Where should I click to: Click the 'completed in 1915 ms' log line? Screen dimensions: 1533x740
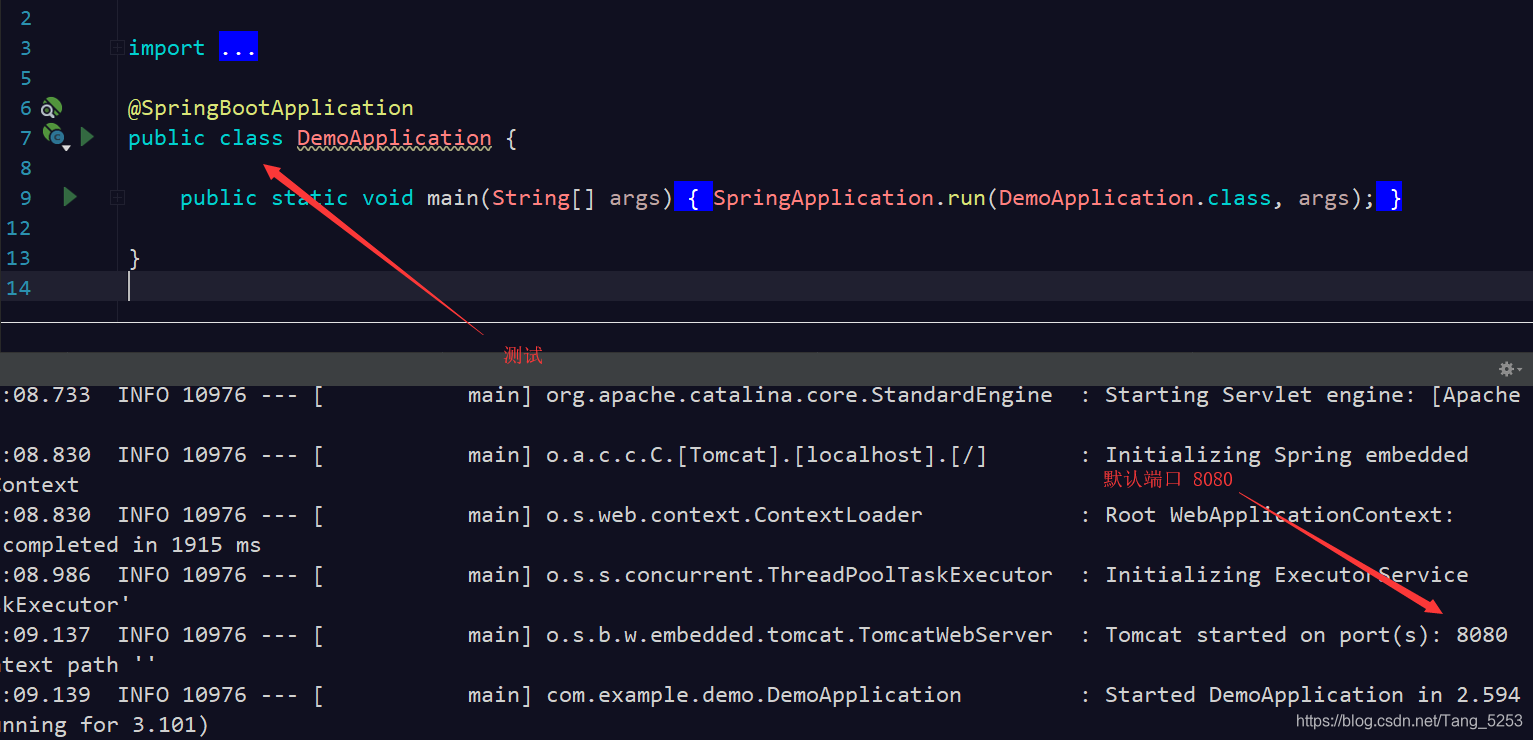point(131,545)
